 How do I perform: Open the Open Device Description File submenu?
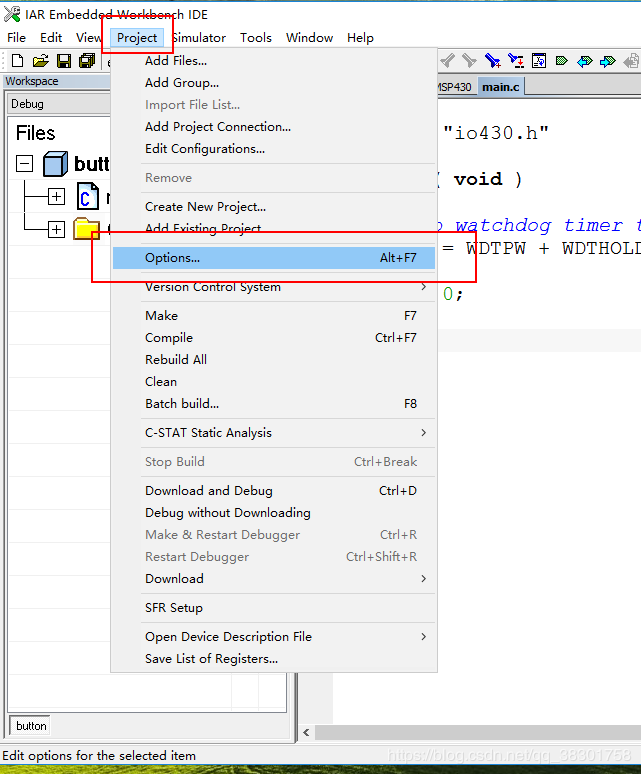click(274, 637)
